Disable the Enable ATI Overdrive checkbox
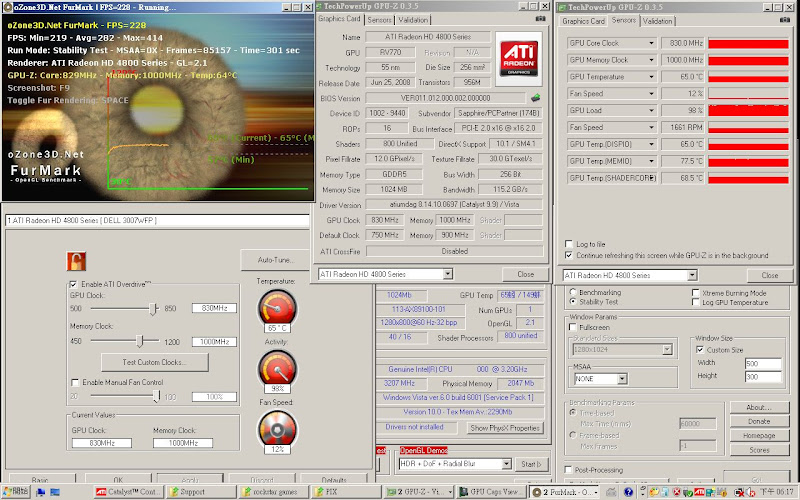This screenshot has width=800, height=500. pos(73,286)
